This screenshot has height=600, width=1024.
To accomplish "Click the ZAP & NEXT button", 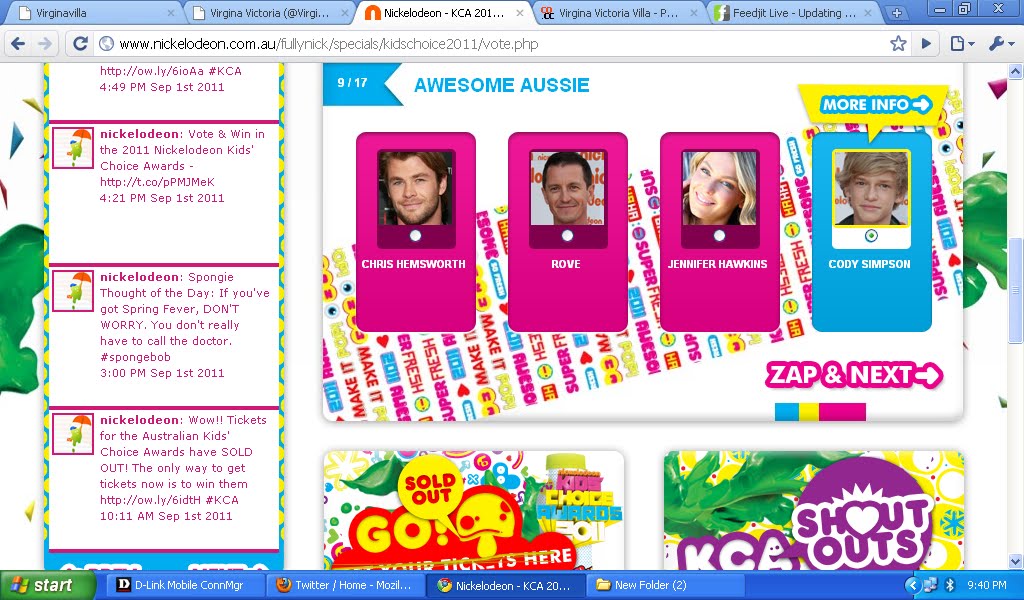I will pos(854,375).
